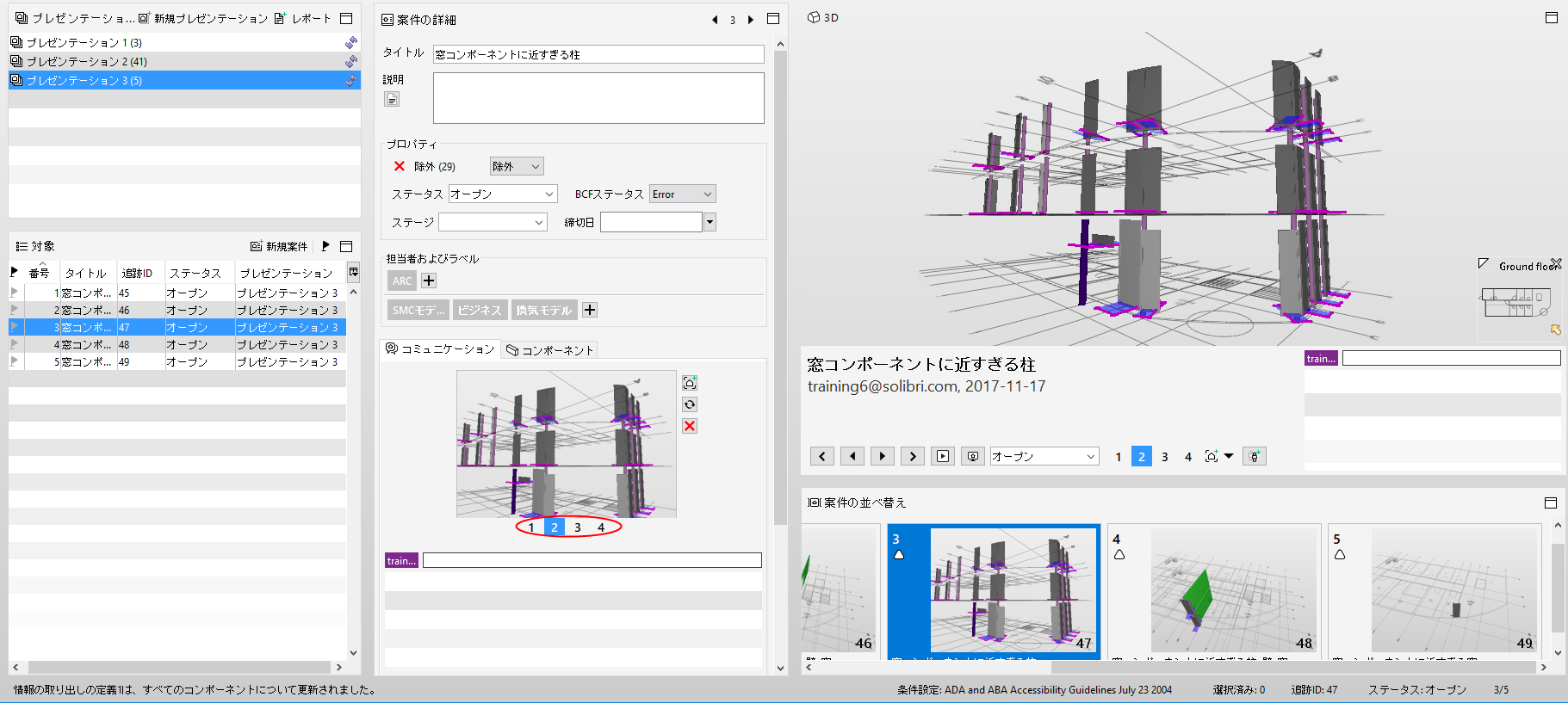Go to next issue in 案件の詳細 header
This screenshot has width=1568, height=703.
pos(751,20)
